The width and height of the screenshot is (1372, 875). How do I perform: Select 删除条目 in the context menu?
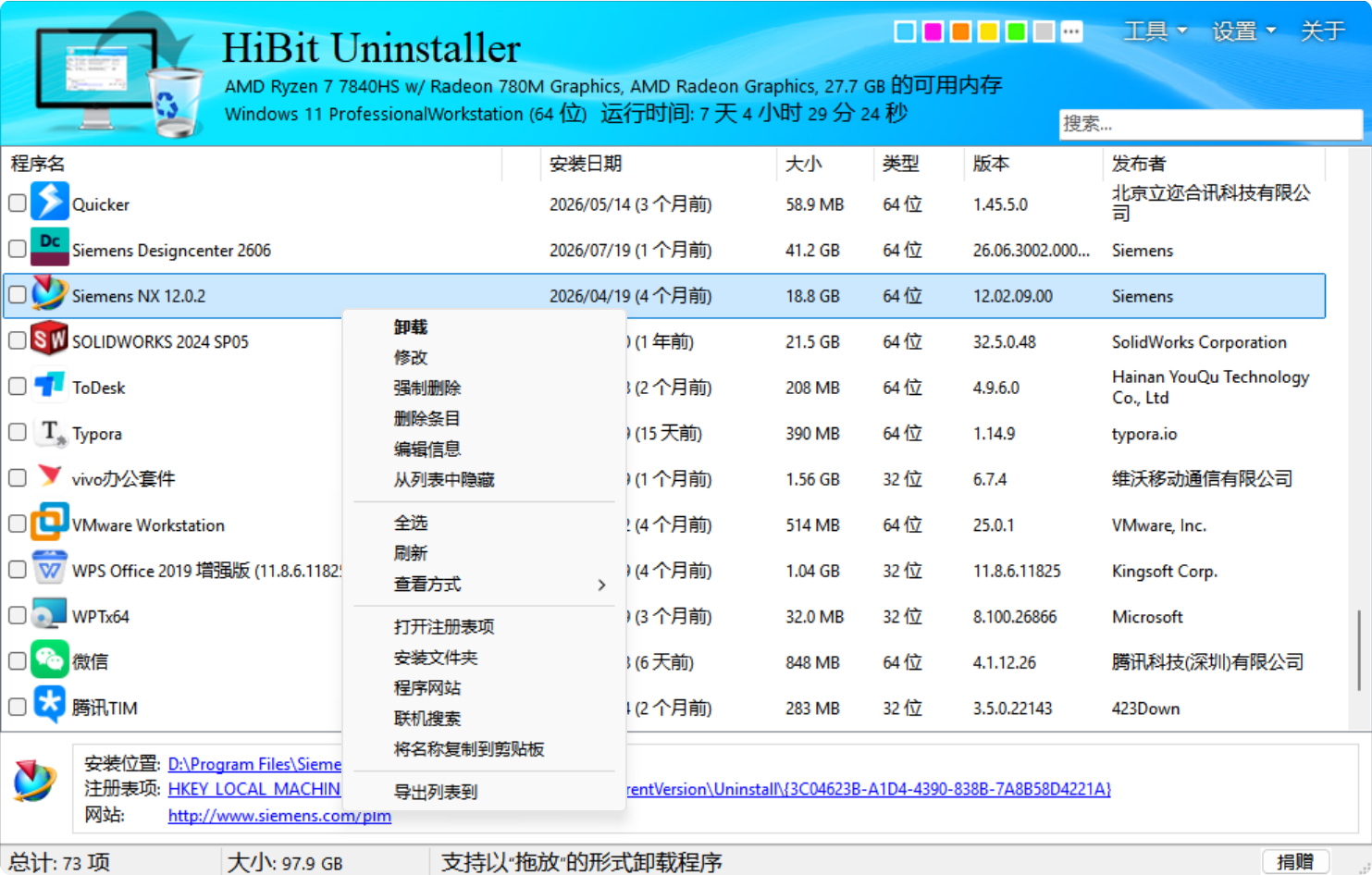[x=484, y=419]
